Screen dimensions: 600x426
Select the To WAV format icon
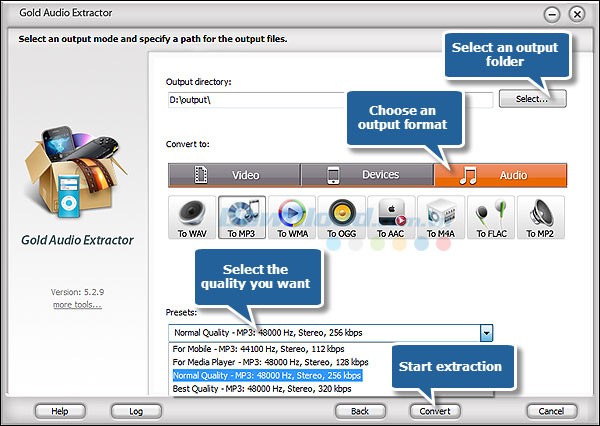pos(192,217)
